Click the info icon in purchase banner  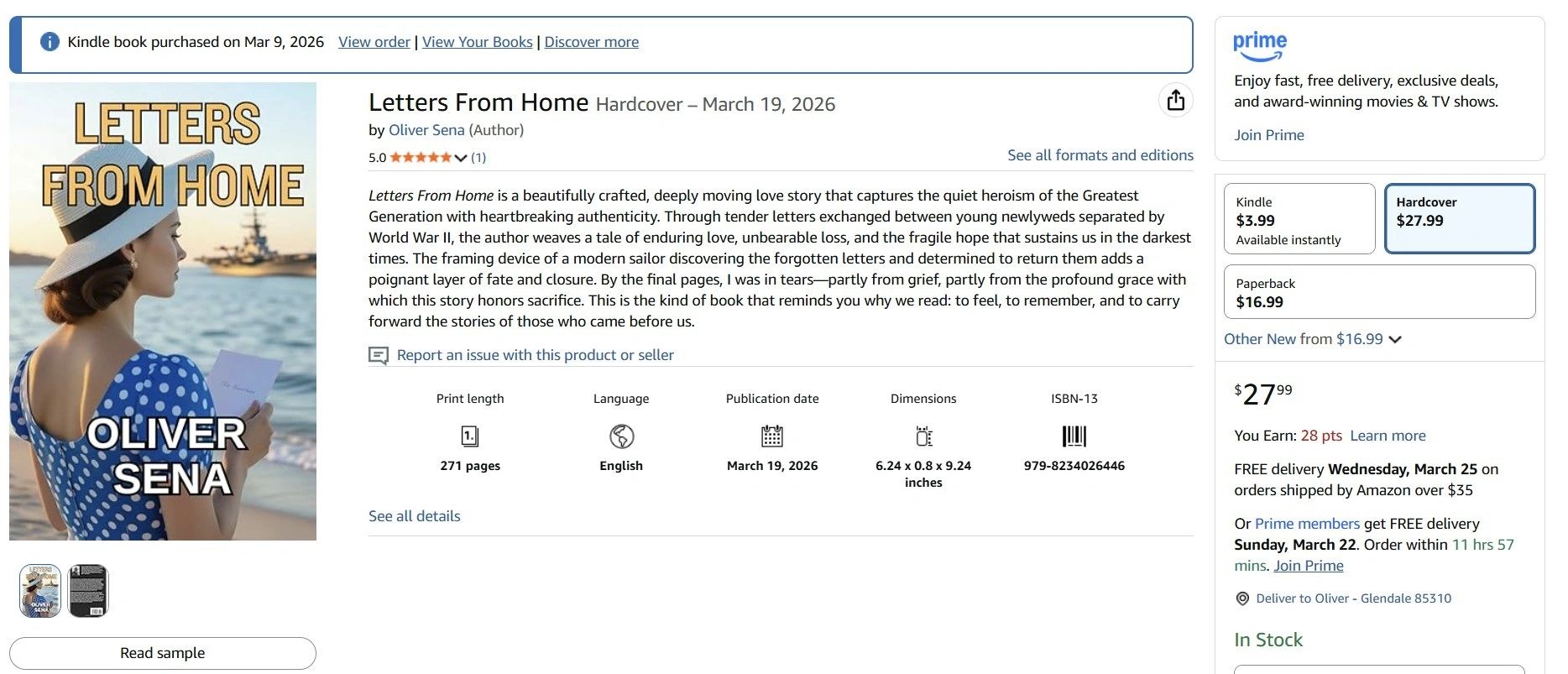tap(50, 42)
